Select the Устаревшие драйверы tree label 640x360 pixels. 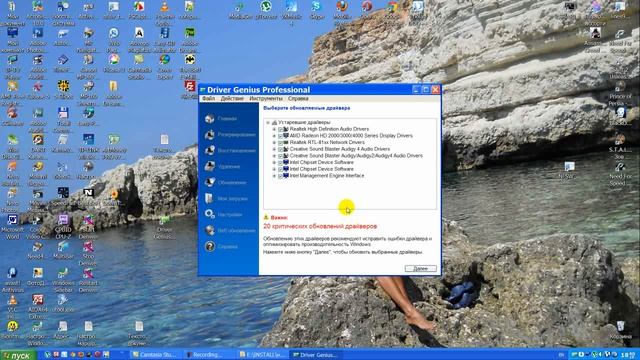click(x=304, y=122)
